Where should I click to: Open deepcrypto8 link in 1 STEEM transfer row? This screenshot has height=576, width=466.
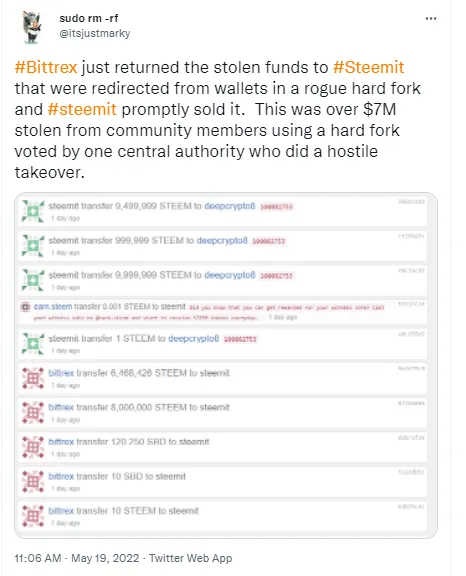coord(194,338)
